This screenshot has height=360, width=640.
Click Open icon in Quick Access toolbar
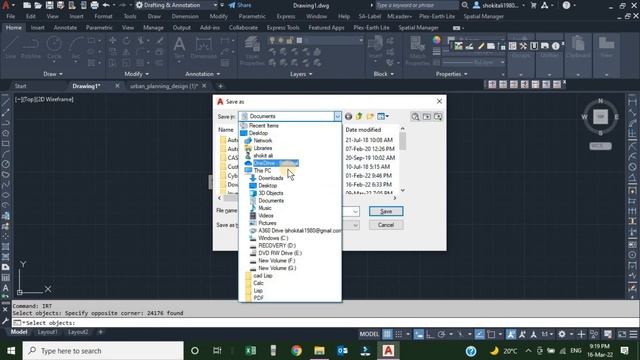point(38,5)
